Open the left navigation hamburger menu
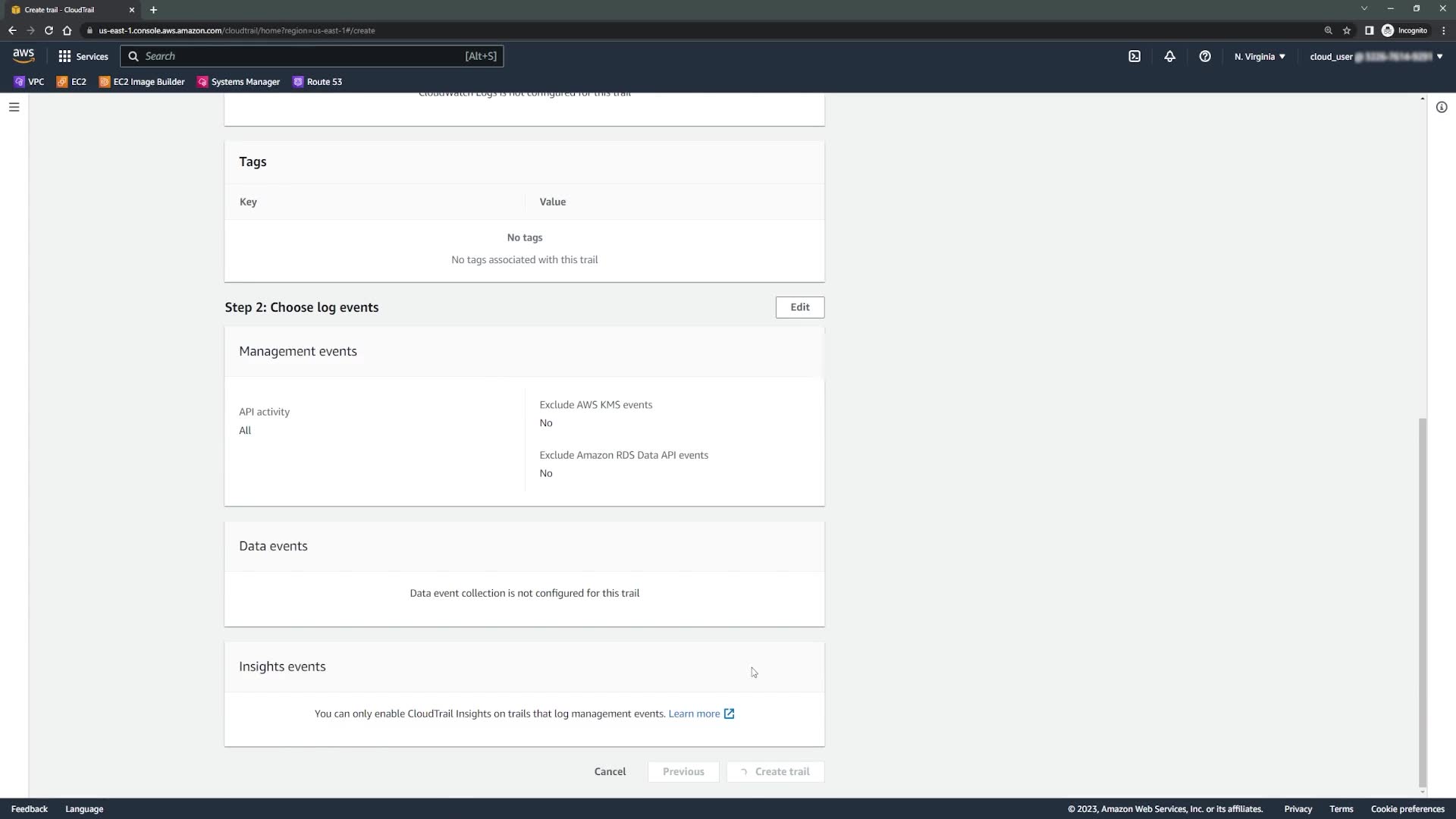The height and width of the screenshot is (819, 1456). tap(14, 107)
